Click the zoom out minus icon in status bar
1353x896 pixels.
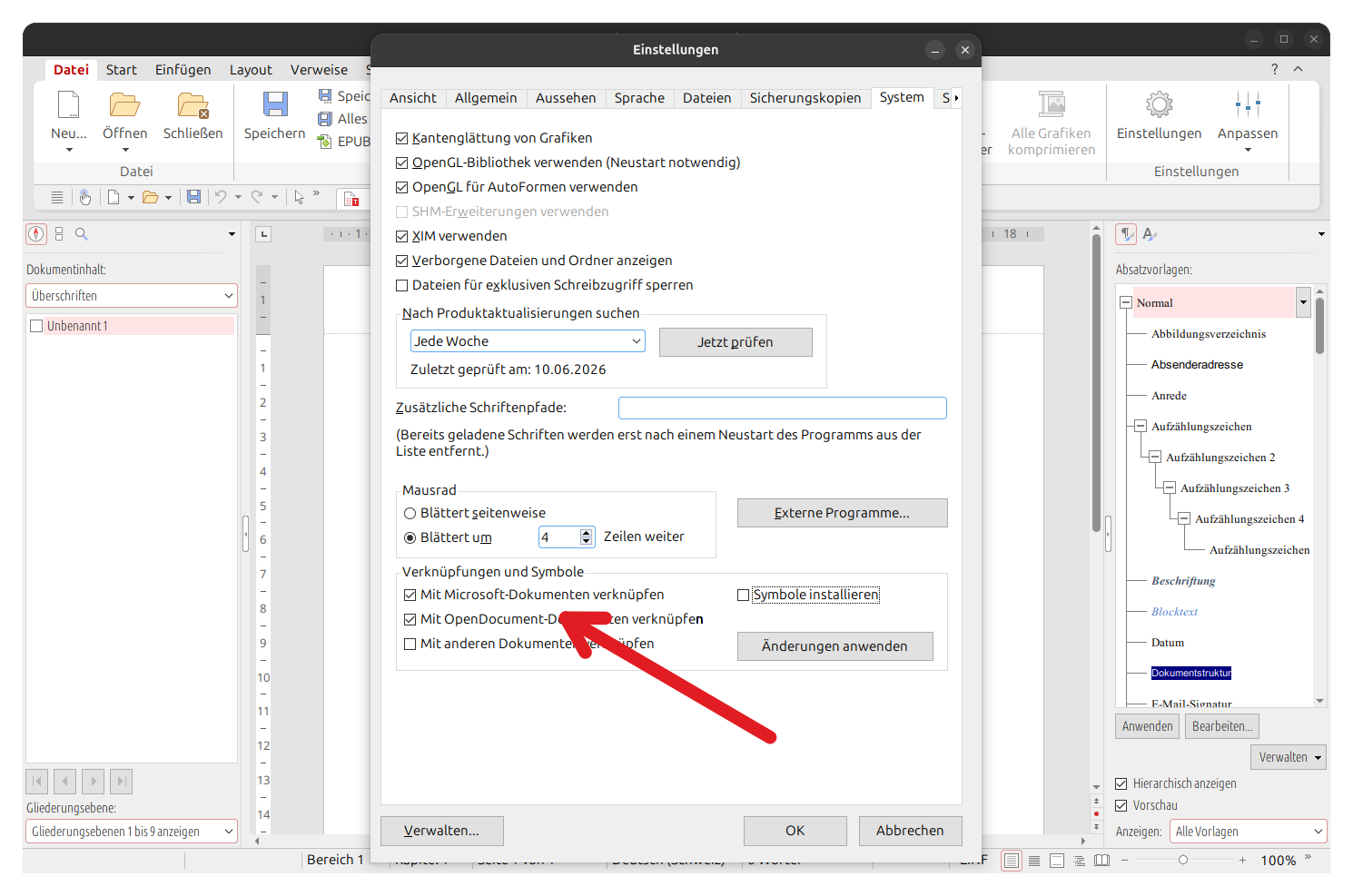coord(1124,860)
